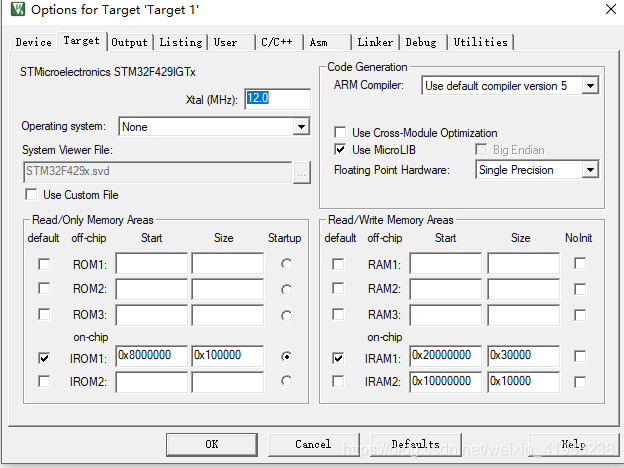
Task: Open the Asm tab
Action: pyautogui.click(x=326, y=42)
